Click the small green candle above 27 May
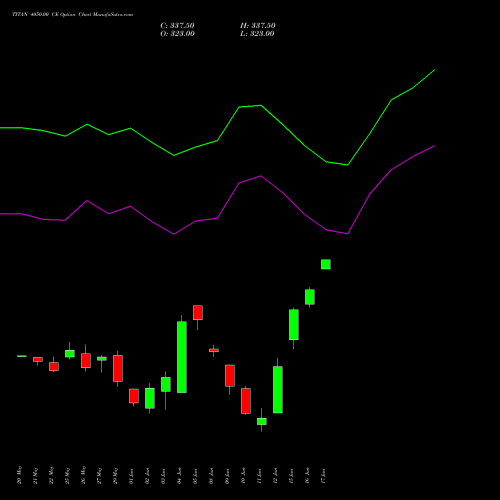Screen dimensions: 500x500 (x=102, y=359)
